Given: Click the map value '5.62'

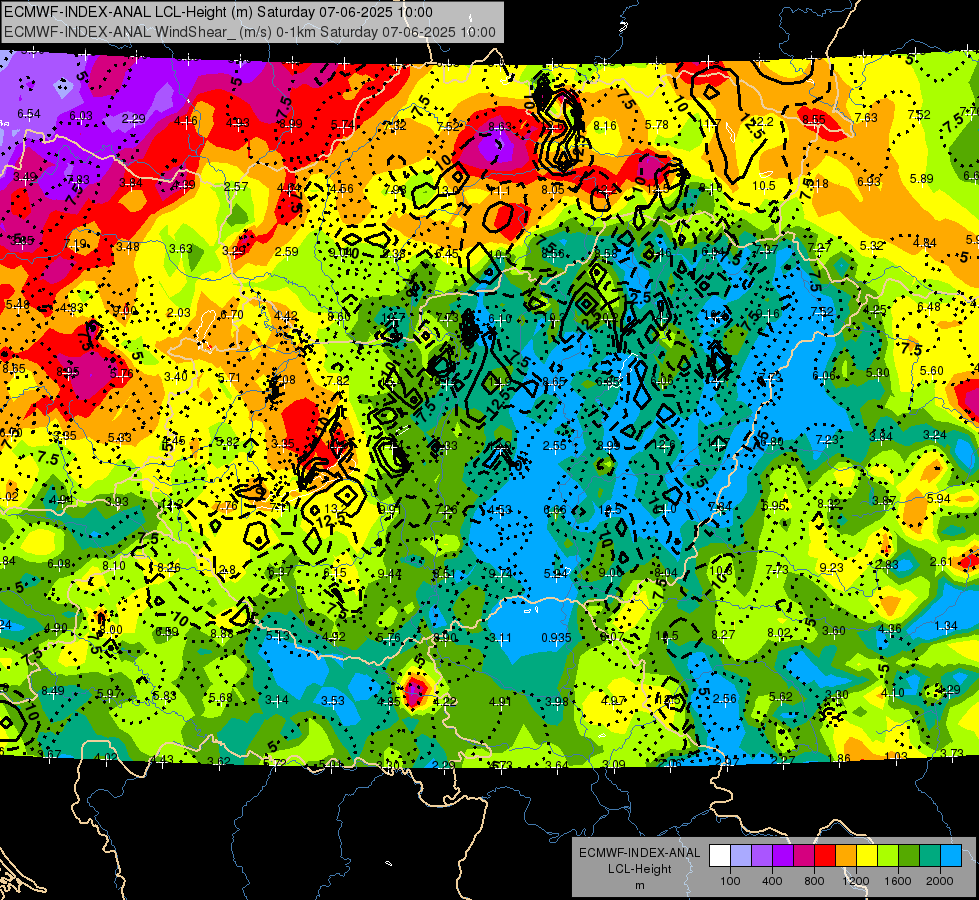Looking at the screenshot, I should coord(780,697).
